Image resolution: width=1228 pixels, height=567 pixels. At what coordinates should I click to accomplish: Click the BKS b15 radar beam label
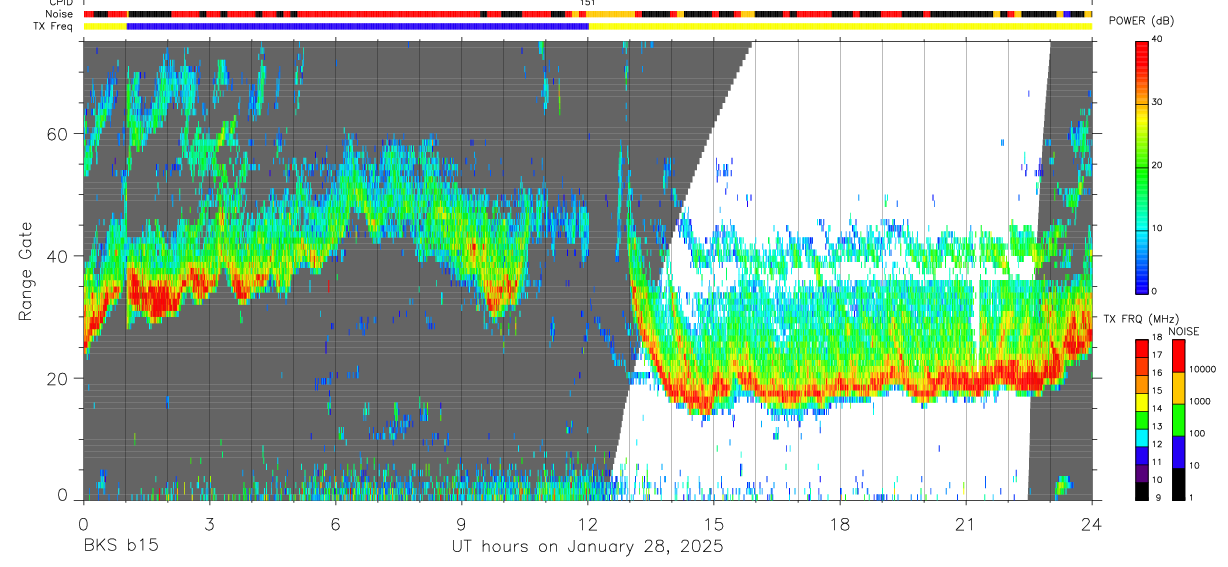click(x=120, y=547)
